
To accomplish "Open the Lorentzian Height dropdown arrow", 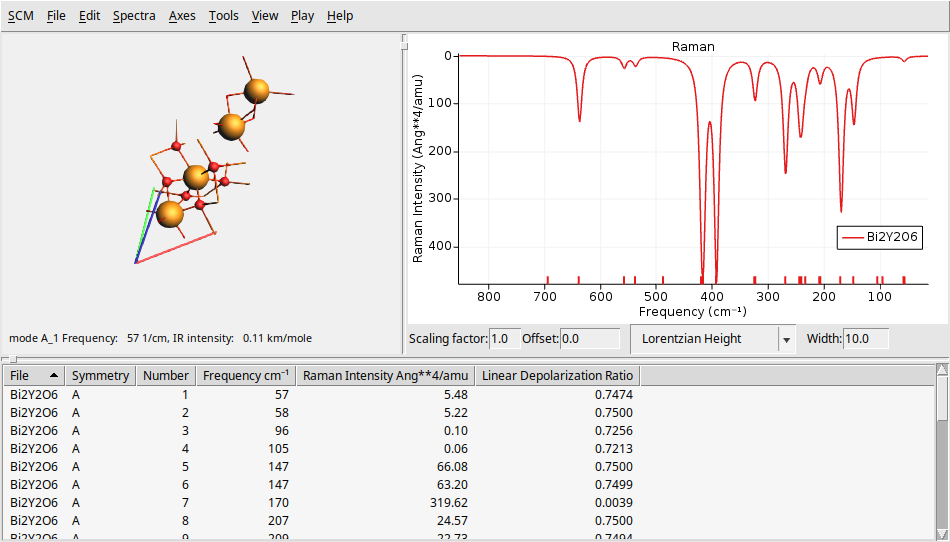I will (x=786, y=339).
